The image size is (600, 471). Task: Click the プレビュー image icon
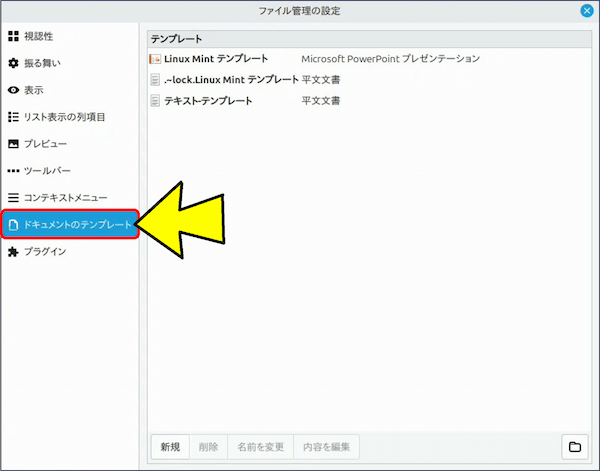13,144
